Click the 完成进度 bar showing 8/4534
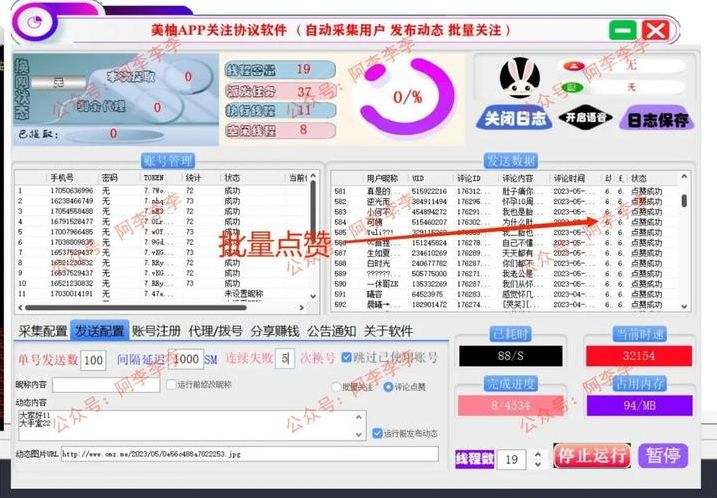Screen dimensions: 717x498 tap(510, 405)
